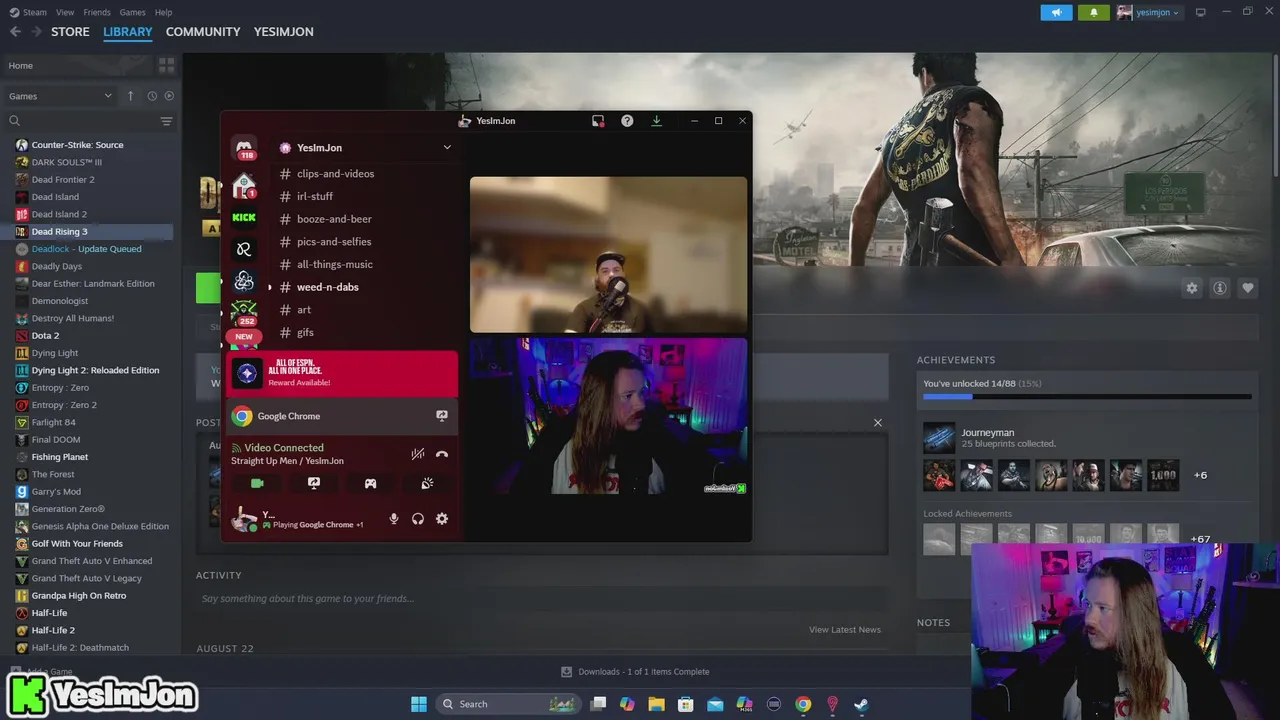Stream Google Chrome via screen icon
The image size is (1280, 720).
[x=442, y=416]
